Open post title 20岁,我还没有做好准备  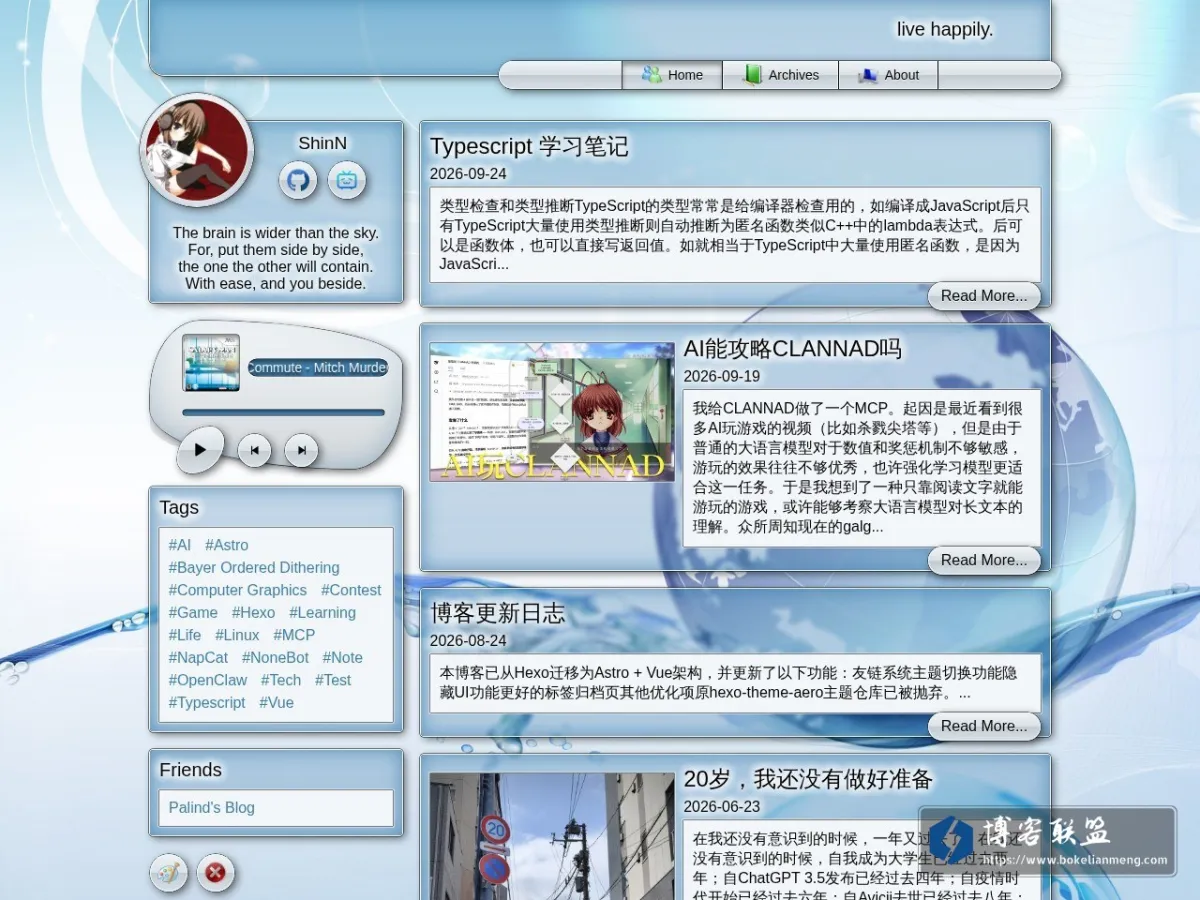pyautogui.click(x=808, y=779)
